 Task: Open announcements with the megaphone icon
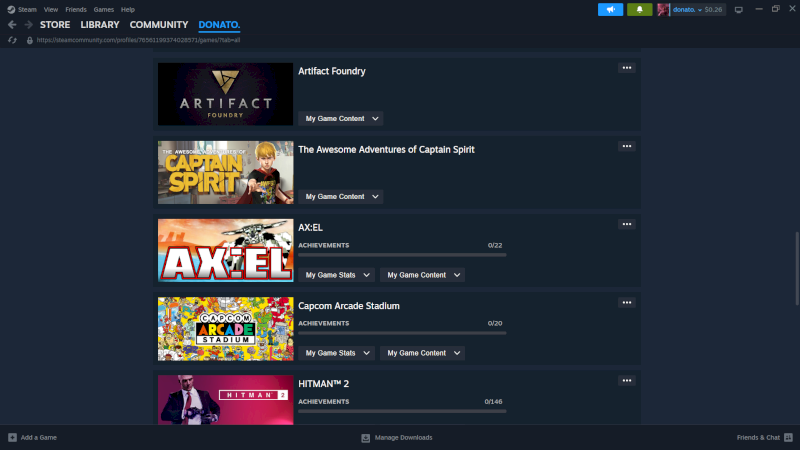pyautogui.click(x=610, y=9)
